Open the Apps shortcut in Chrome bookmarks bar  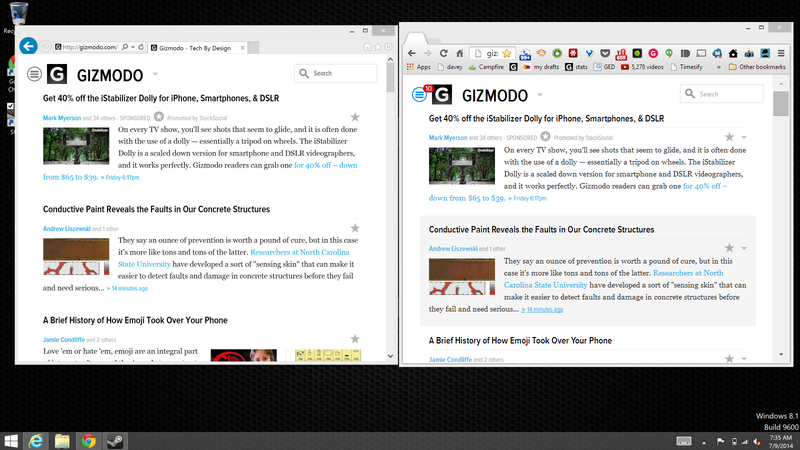pos(419,67)
